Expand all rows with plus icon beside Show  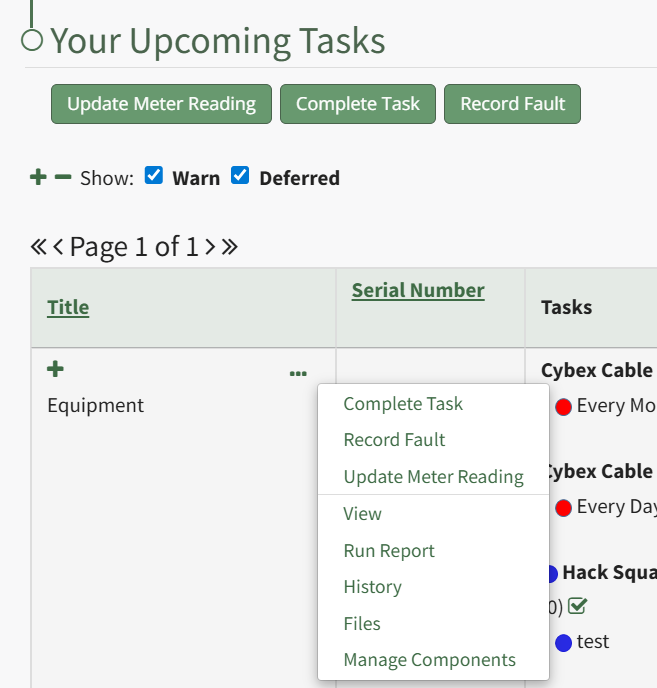click(x=38, y=178)
